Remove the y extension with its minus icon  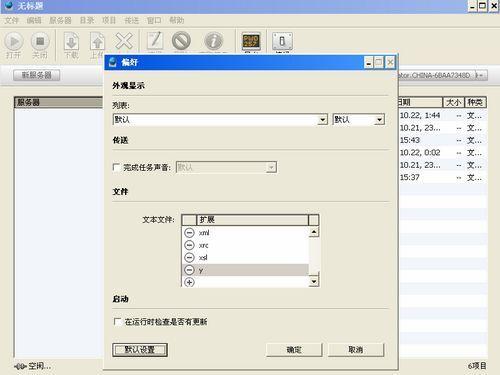[x=189, y=270]
